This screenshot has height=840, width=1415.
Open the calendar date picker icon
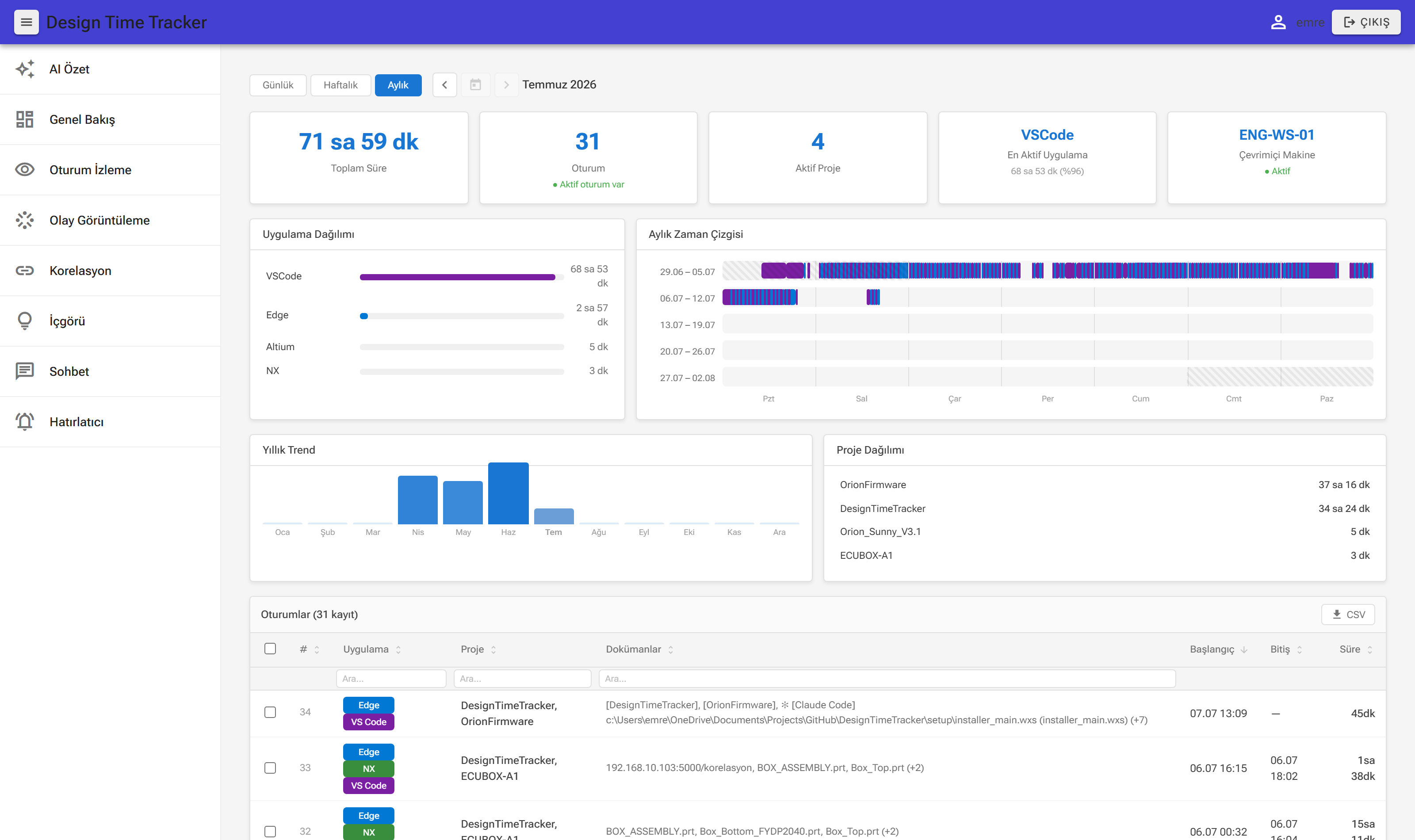tap(475, 85)
